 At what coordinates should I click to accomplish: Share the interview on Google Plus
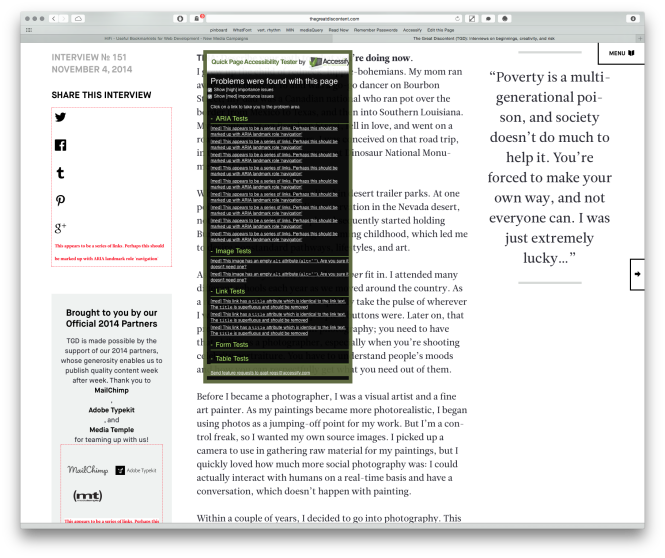(61, 228)
